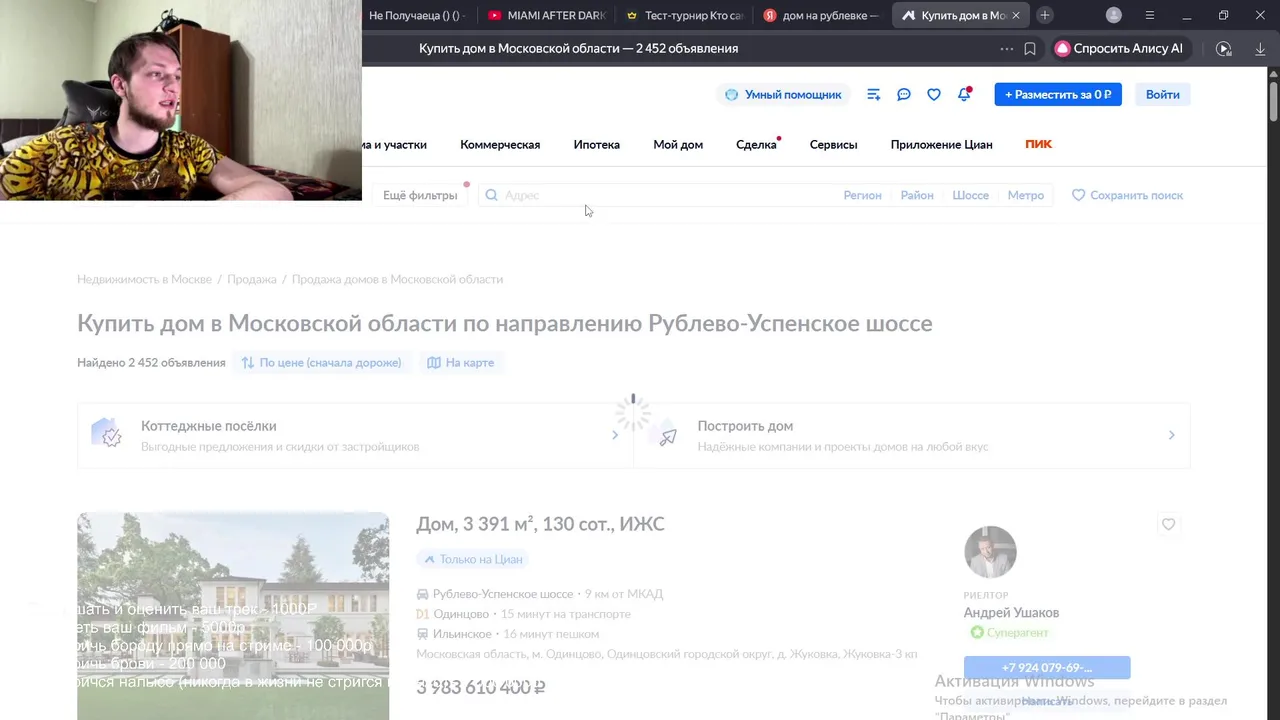Open the Коммерческая menu item
The width and height of the screenshot is (1280, 720).
pyautogui.click(x=500, y=145)
